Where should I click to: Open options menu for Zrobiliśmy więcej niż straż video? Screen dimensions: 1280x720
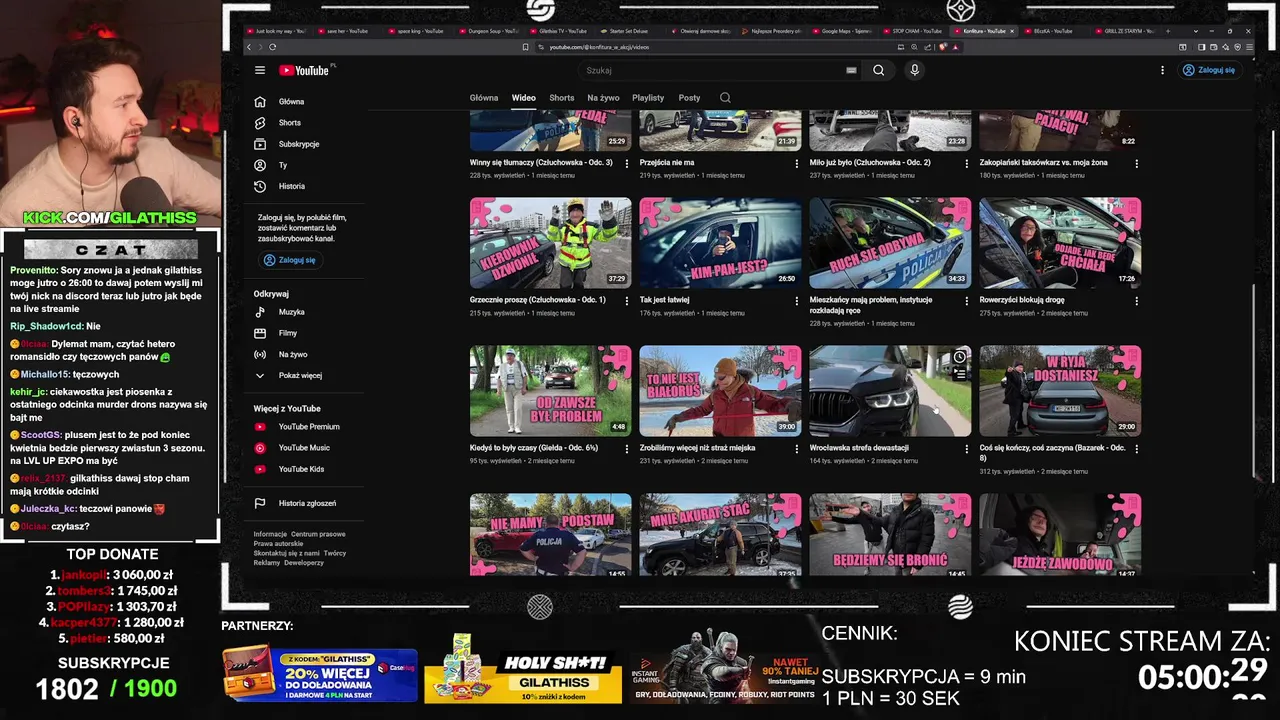797,449
